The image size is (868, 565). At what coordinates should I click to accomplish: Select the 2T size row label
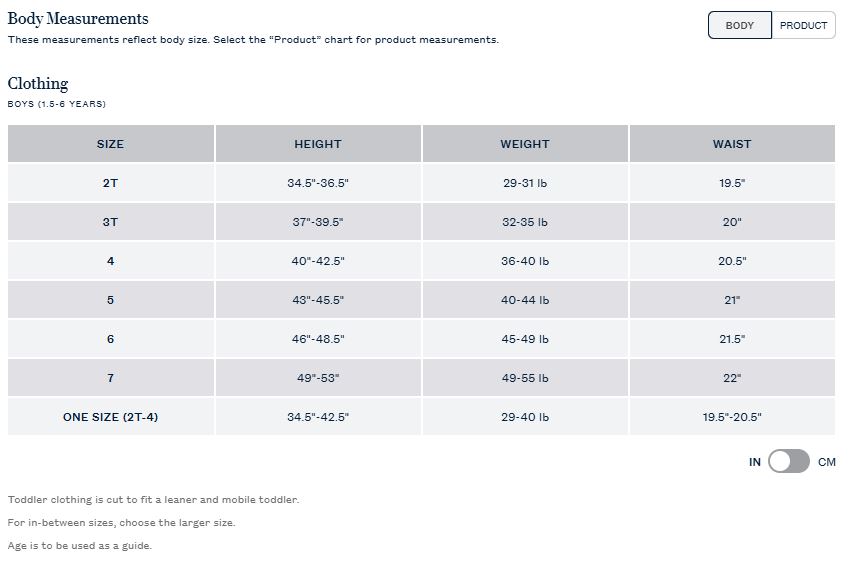110,183
